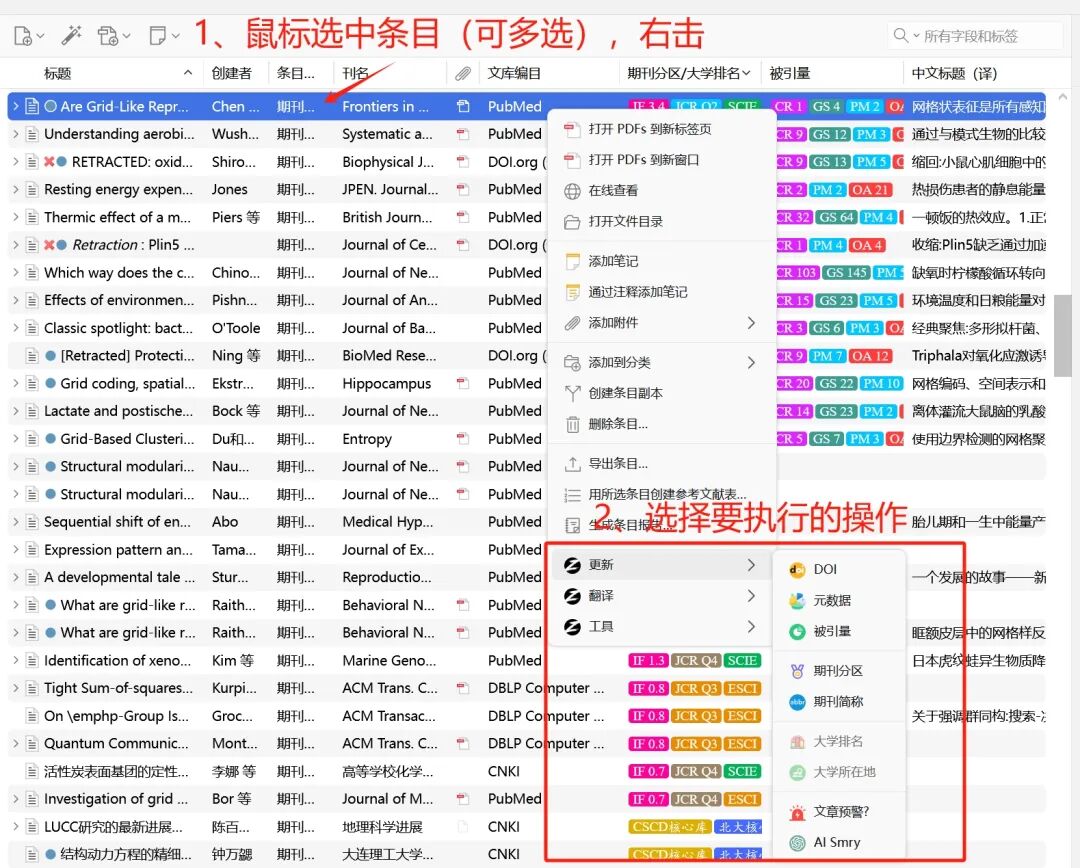This screenshot has height=868, width=1080.
Task: Click the magic wand add-by-identifier icon
Action: (72, 35)
